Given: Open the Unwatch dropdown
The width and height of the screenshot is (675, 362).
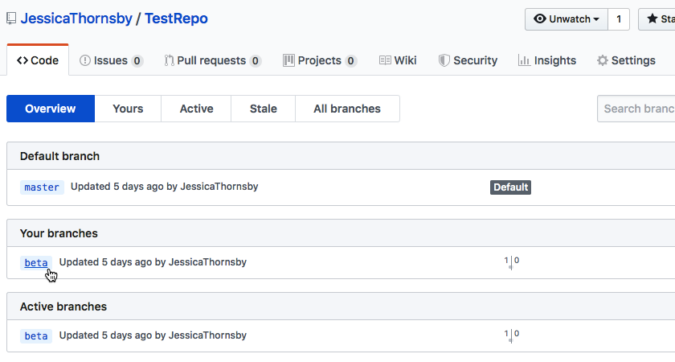Looking at the screenshot, I should [566, 19].
